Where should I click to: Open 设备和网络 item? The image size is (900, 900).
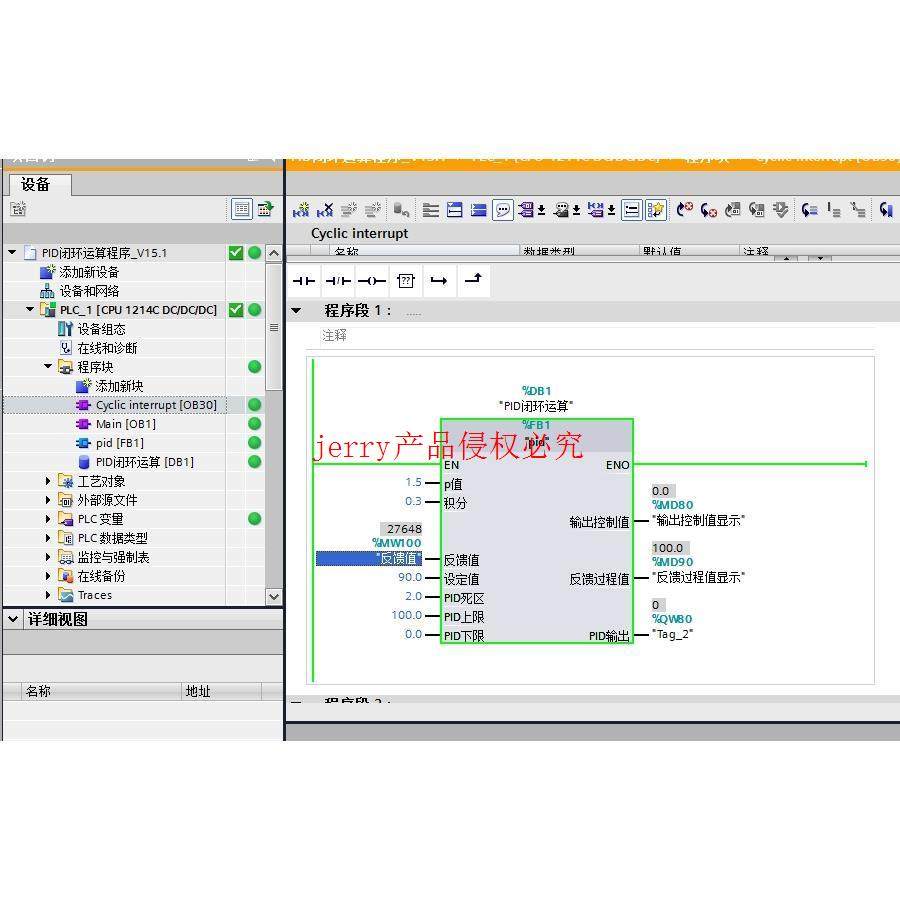coord(89,291)
